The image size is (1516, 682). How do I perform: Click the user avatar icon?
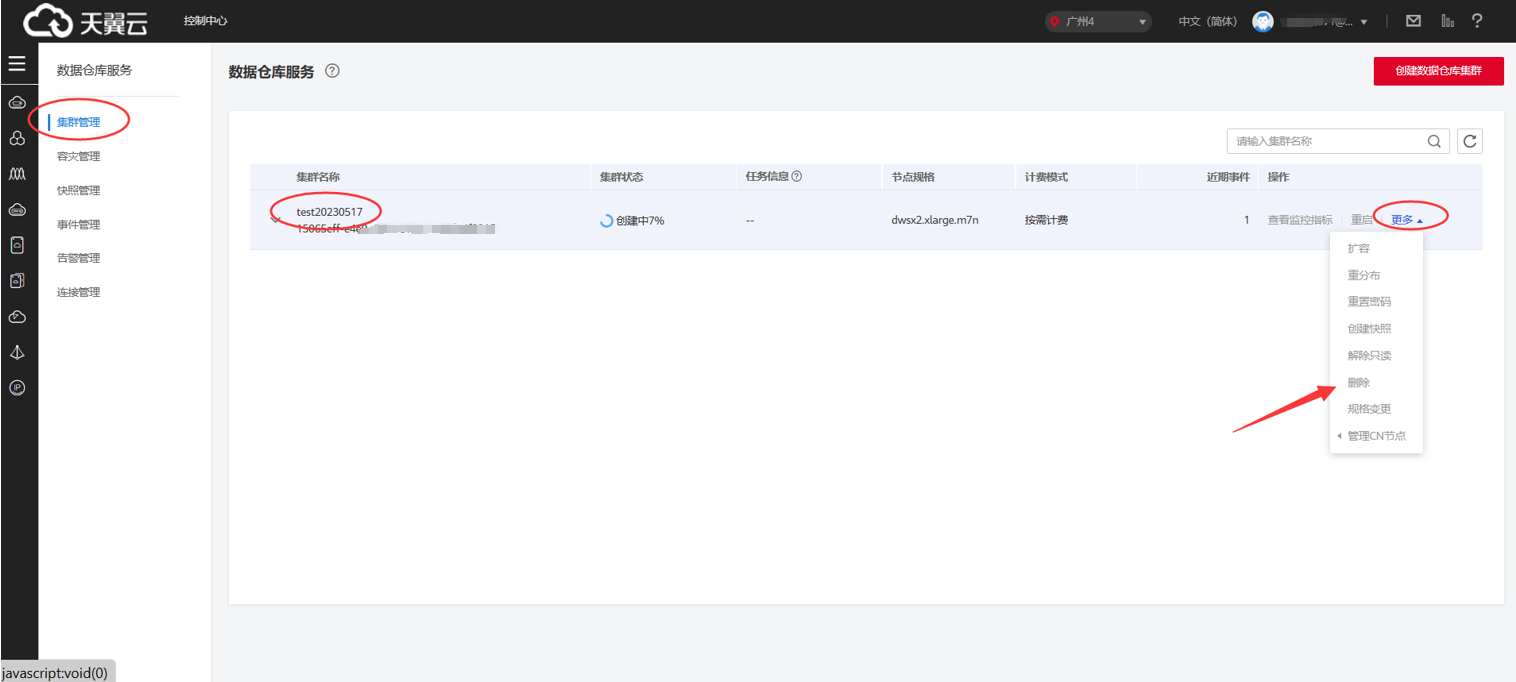[1263, 21]
